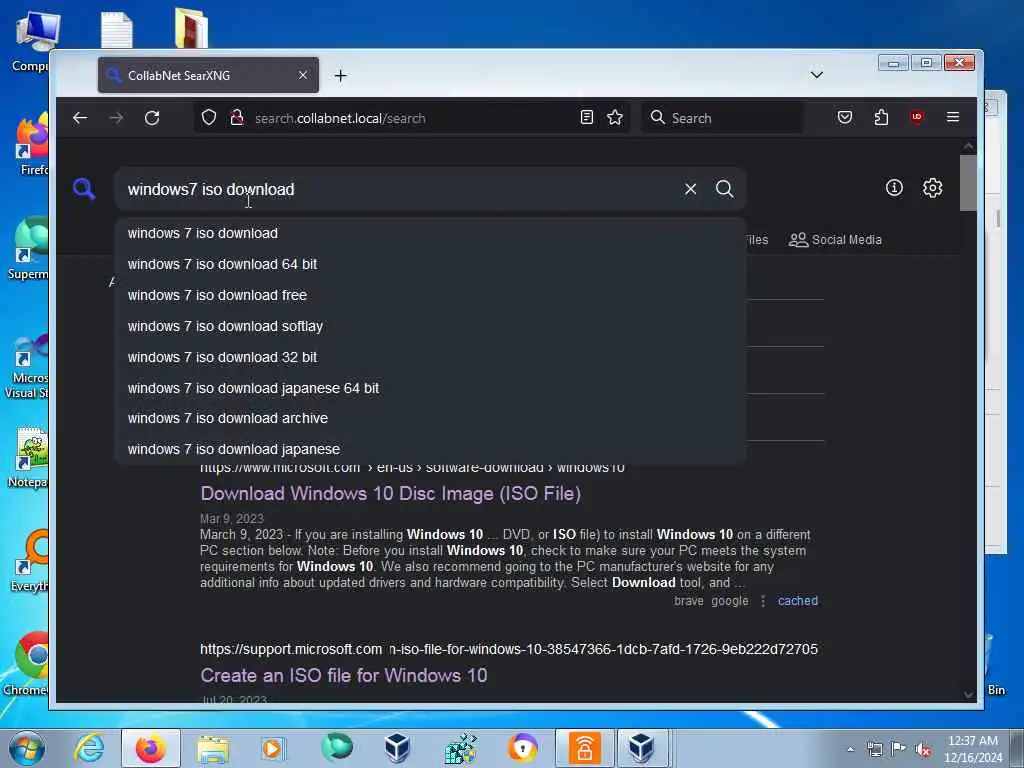This screenshot has height=768, width=1024.
Task: Open Firefox application hamburger menu
Action: coord(953,118)
